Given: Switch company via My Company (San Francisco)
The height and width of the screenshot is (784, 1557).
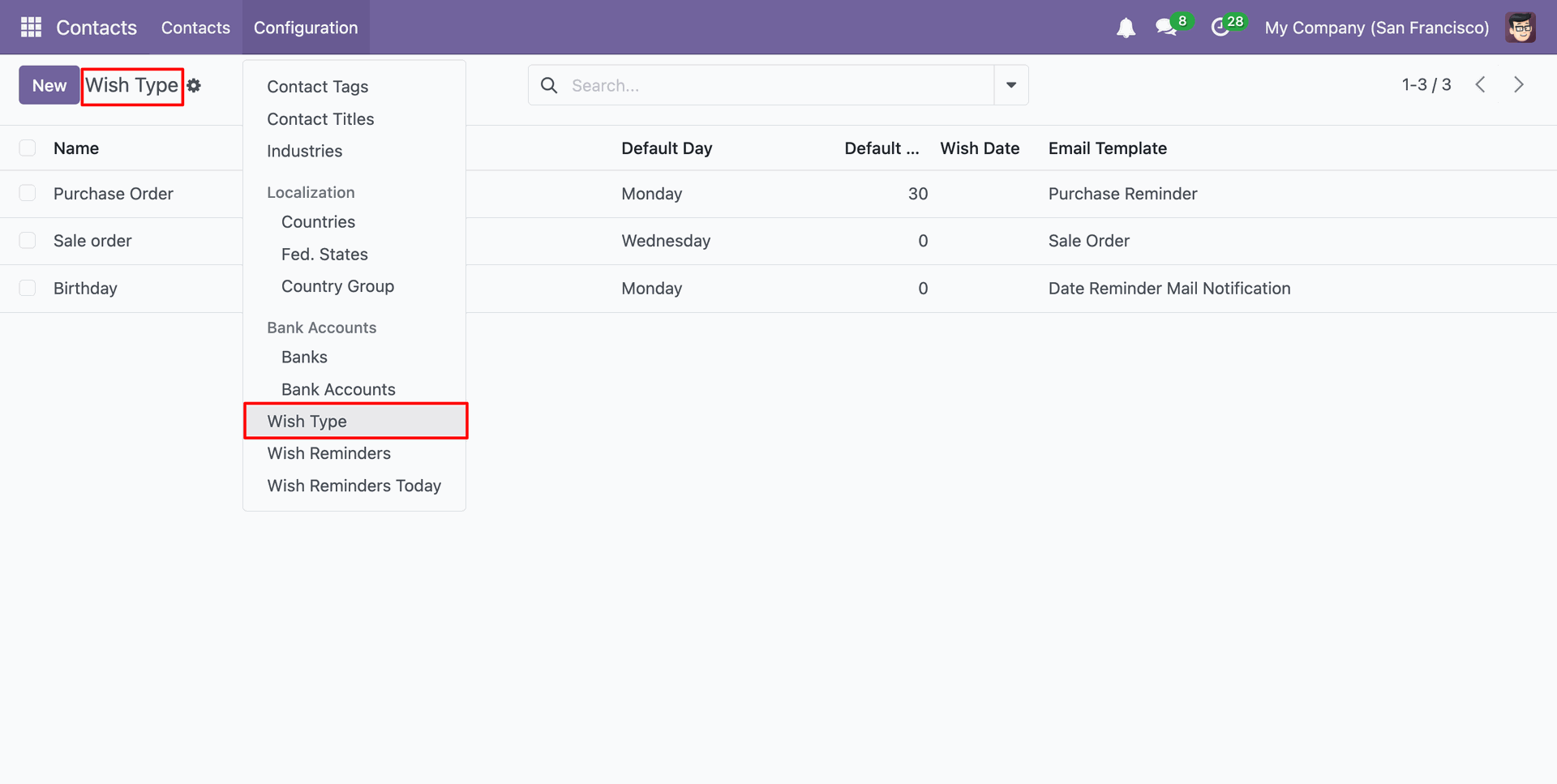Looking at the screenshot, I should pos(1376,28).
